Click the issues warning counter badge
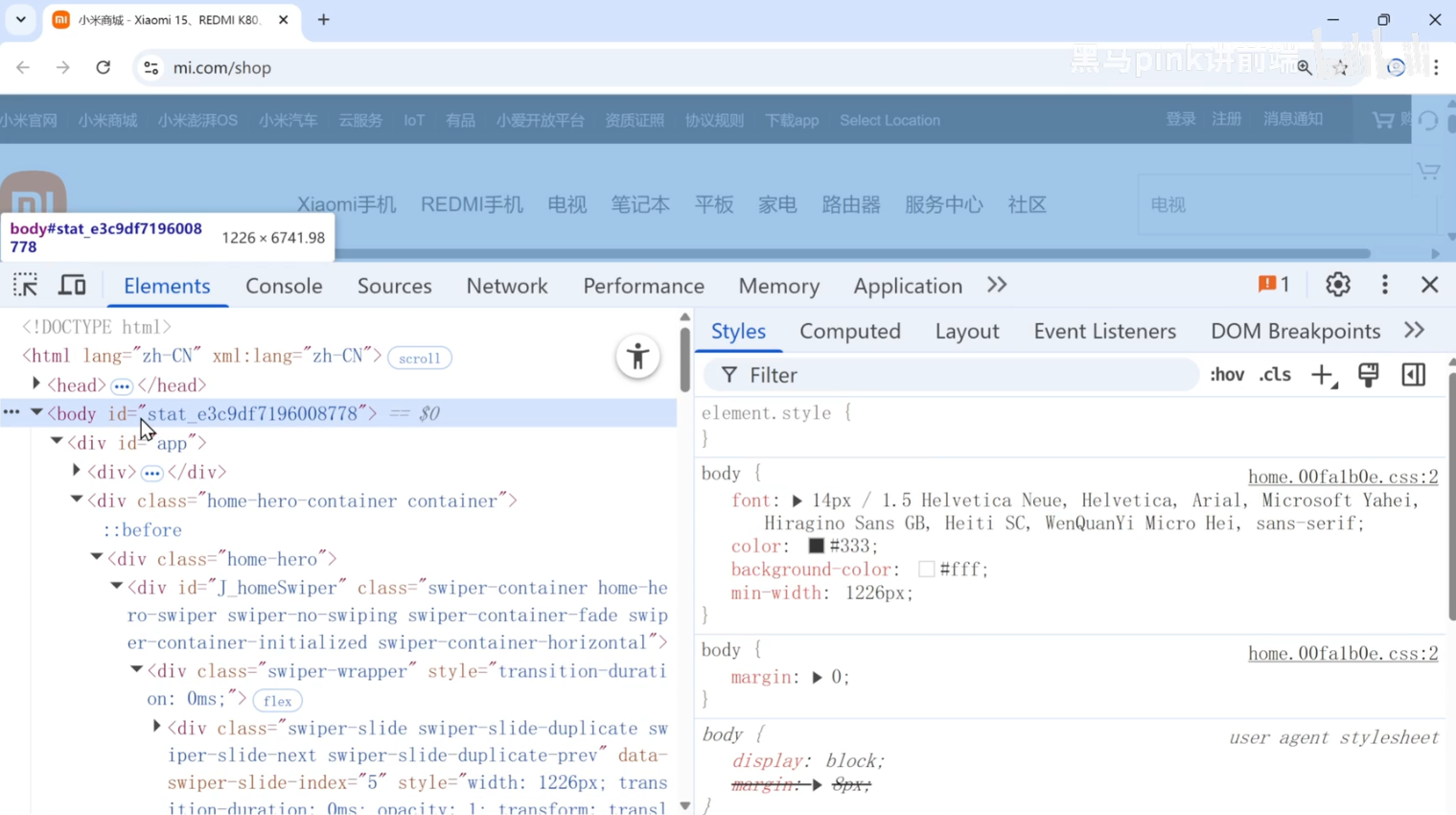Screen dimensions: 1456x815 [1273, 285]
